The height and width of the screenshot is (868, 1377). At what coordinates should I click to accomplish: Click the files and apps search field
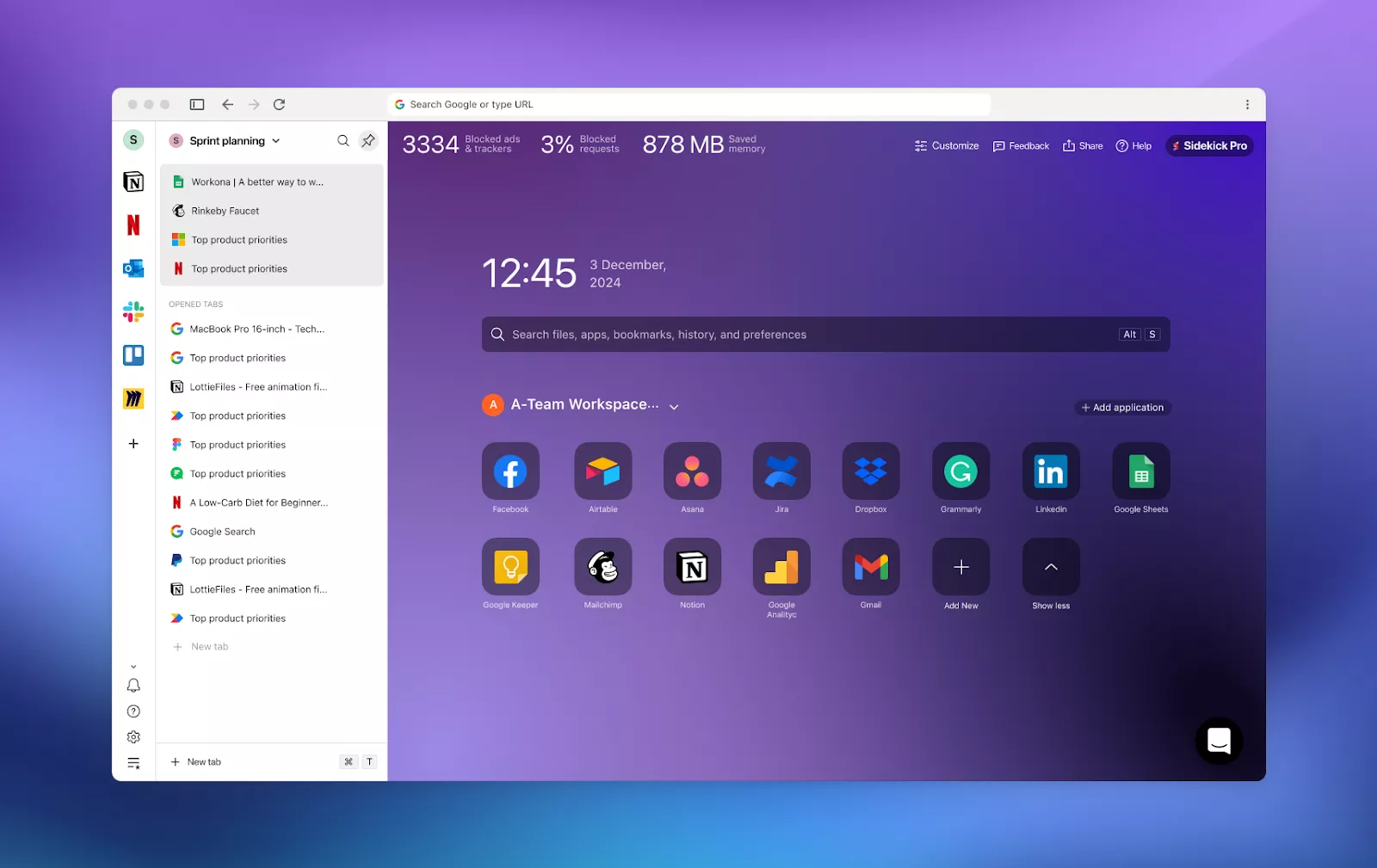pyautogui.click(x=809, y=335)
